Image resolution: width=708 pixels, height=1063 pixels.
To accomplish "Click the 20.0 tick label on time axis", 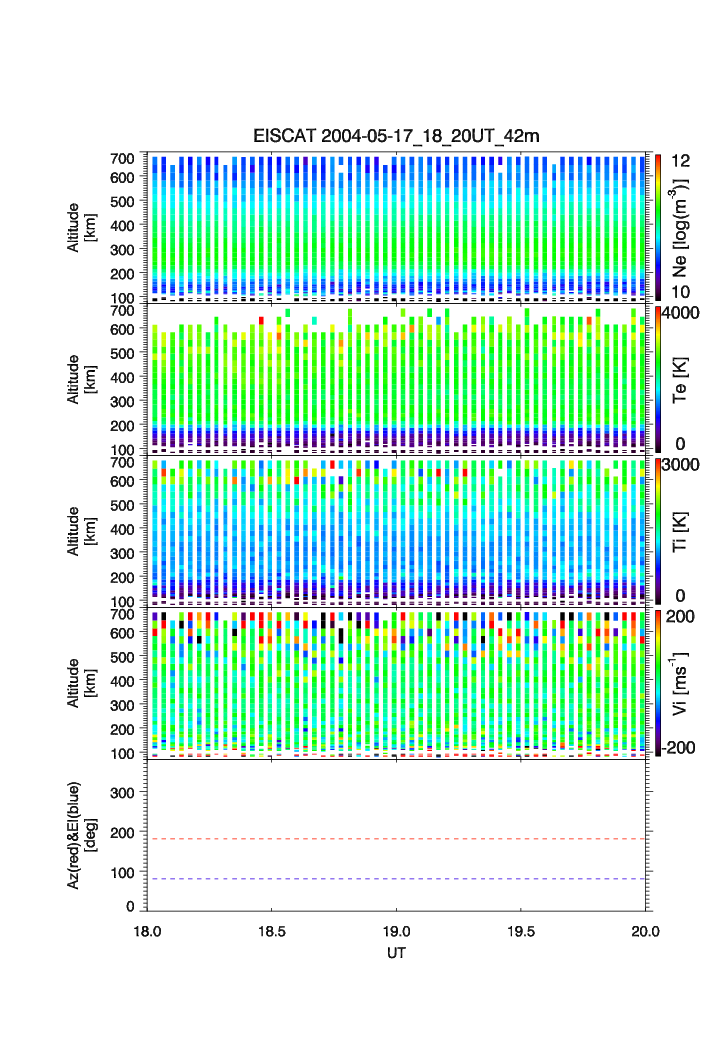I will pyautogui.click(x=645, y=930).
